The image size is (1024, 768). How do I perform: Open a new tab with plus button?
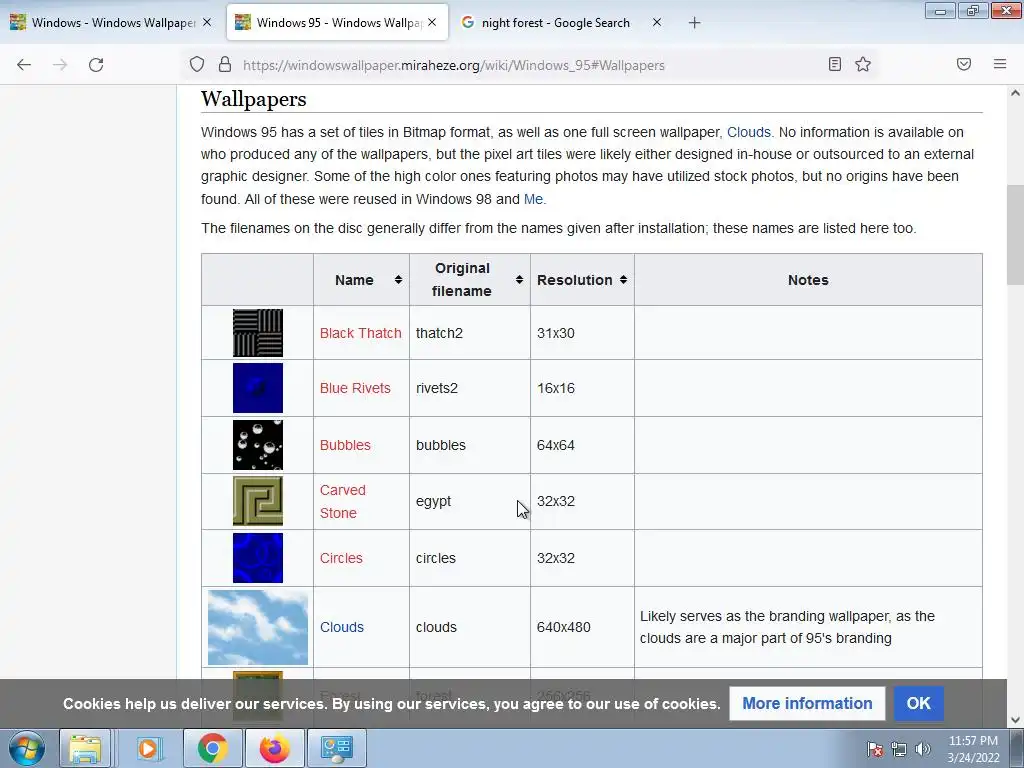(x=694, y=23)
